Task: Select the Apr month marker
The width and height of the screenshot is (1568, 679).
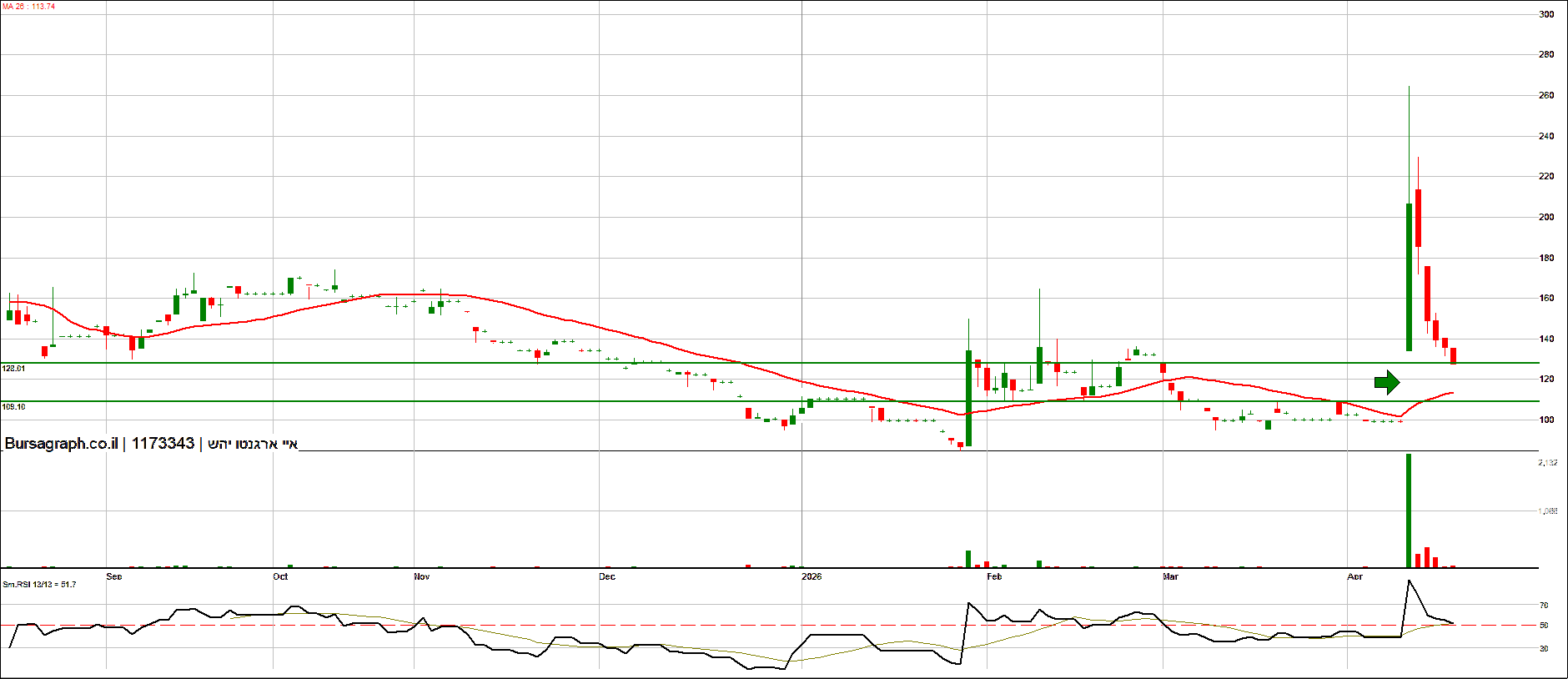Action: (1355, 576)
